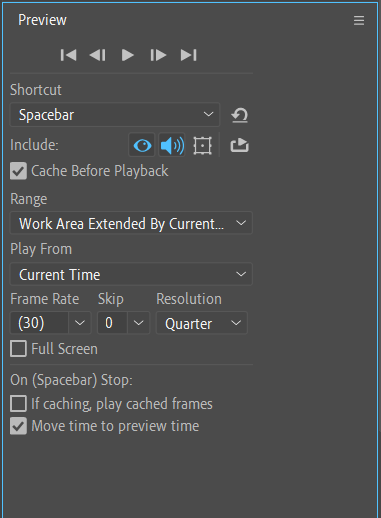
Task: Toggle overlays and layer controls icon
Action: [x=202, y=145]
